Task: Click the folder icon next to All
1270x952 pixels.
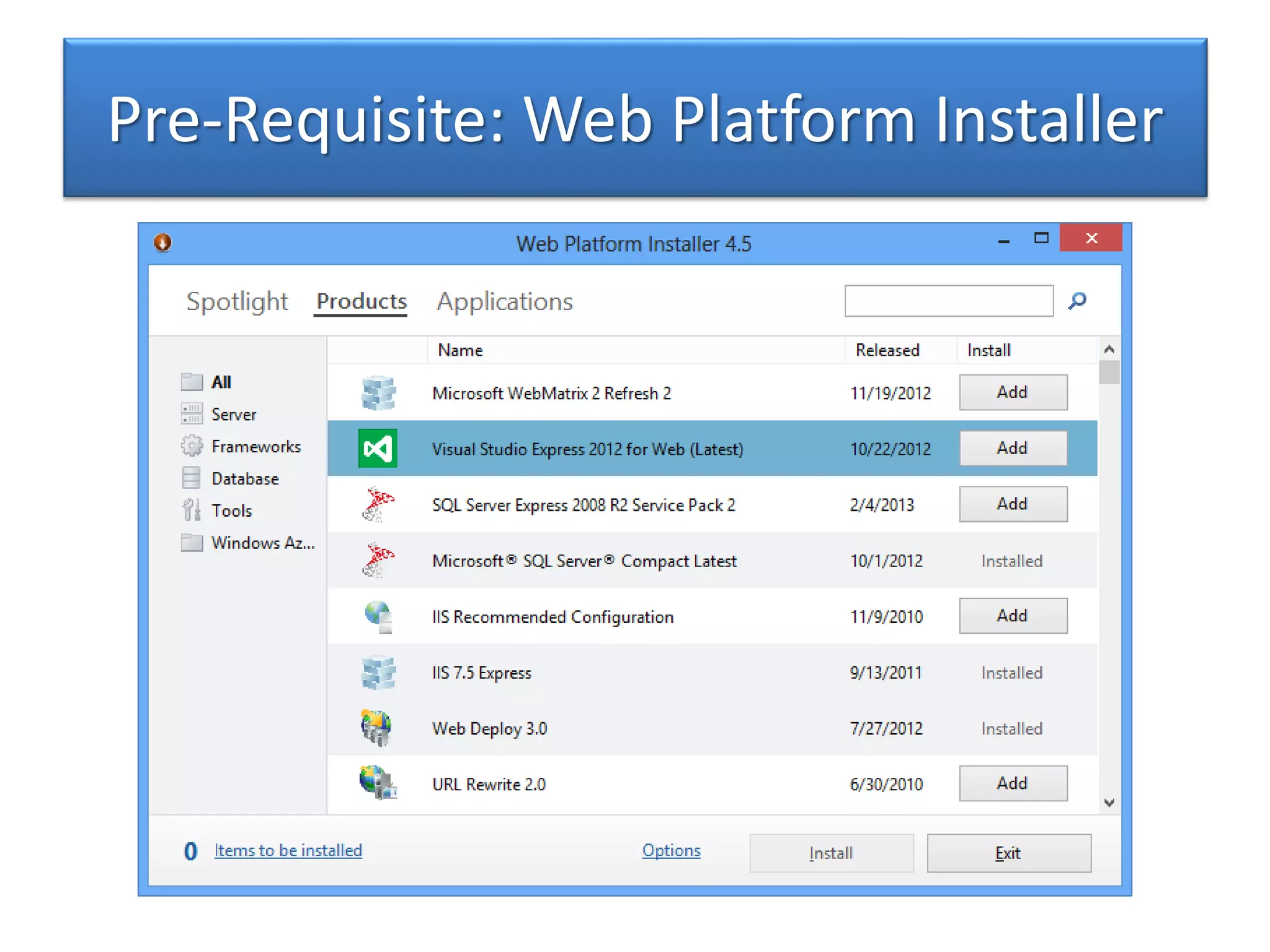Action: (x=192, y=382)
